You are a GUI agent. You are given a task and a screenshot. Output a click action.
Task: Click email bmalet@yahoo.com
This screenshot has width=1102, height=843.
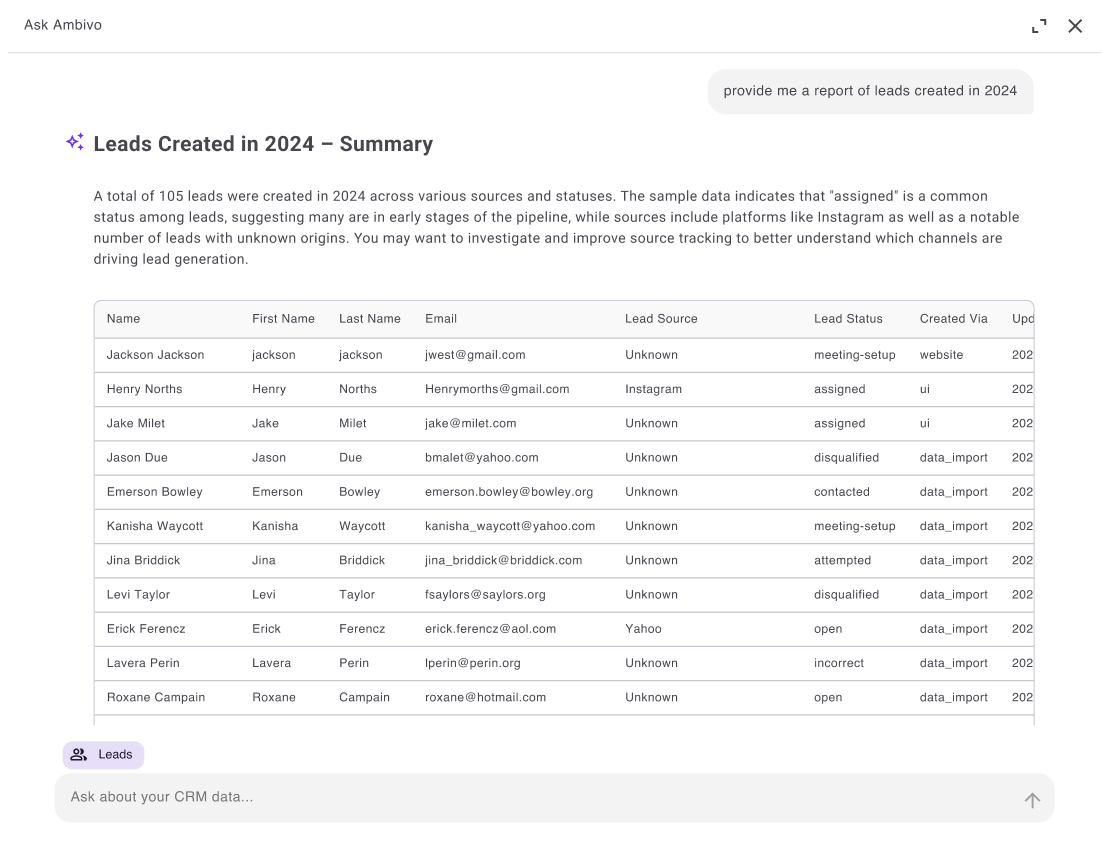481,458
